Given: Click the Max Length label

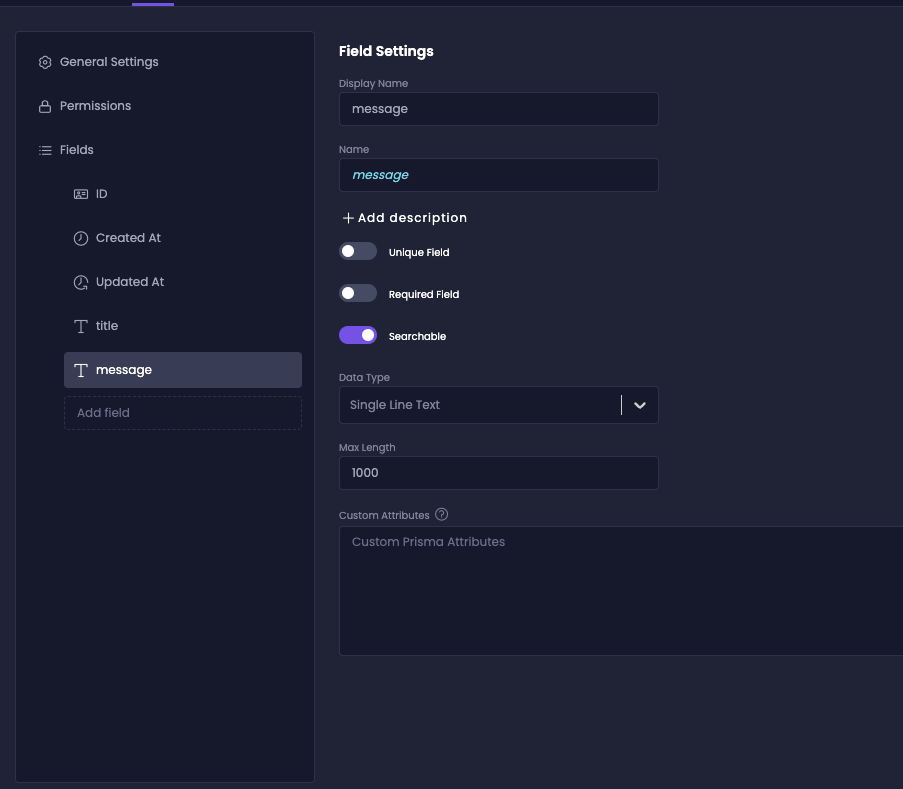Looking at the screenshot, I should (367, 447).
